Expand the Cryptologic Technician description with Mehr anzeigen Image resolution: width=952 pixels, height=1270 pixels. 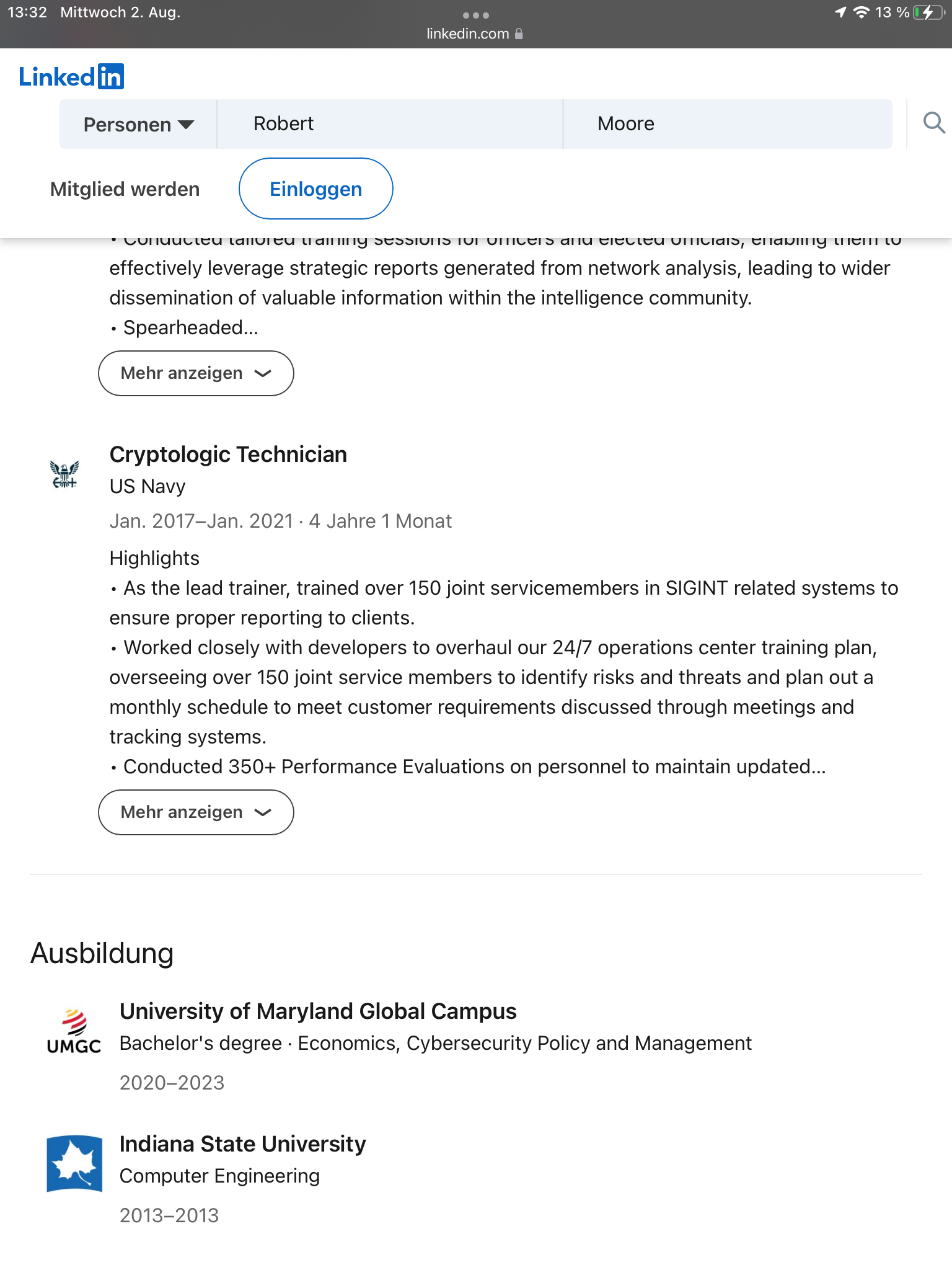(196, 812)
